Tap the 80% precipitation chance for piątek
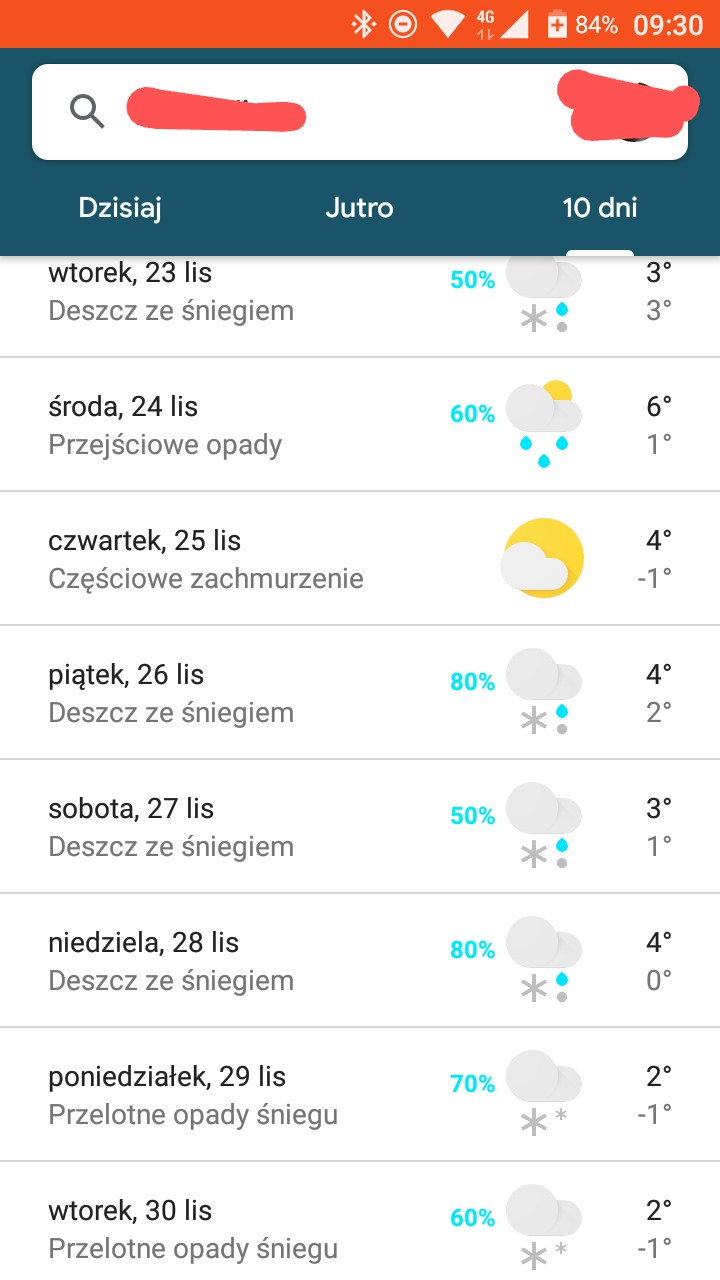The width and height of the screenshot is (720, 1280). [472, 682]
